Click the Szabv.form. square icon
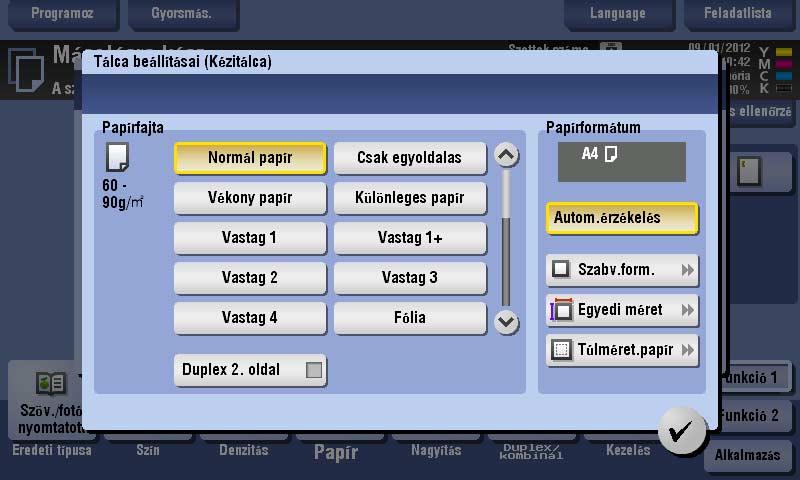The width and height of the screenshot is (800, 480). 561,269
